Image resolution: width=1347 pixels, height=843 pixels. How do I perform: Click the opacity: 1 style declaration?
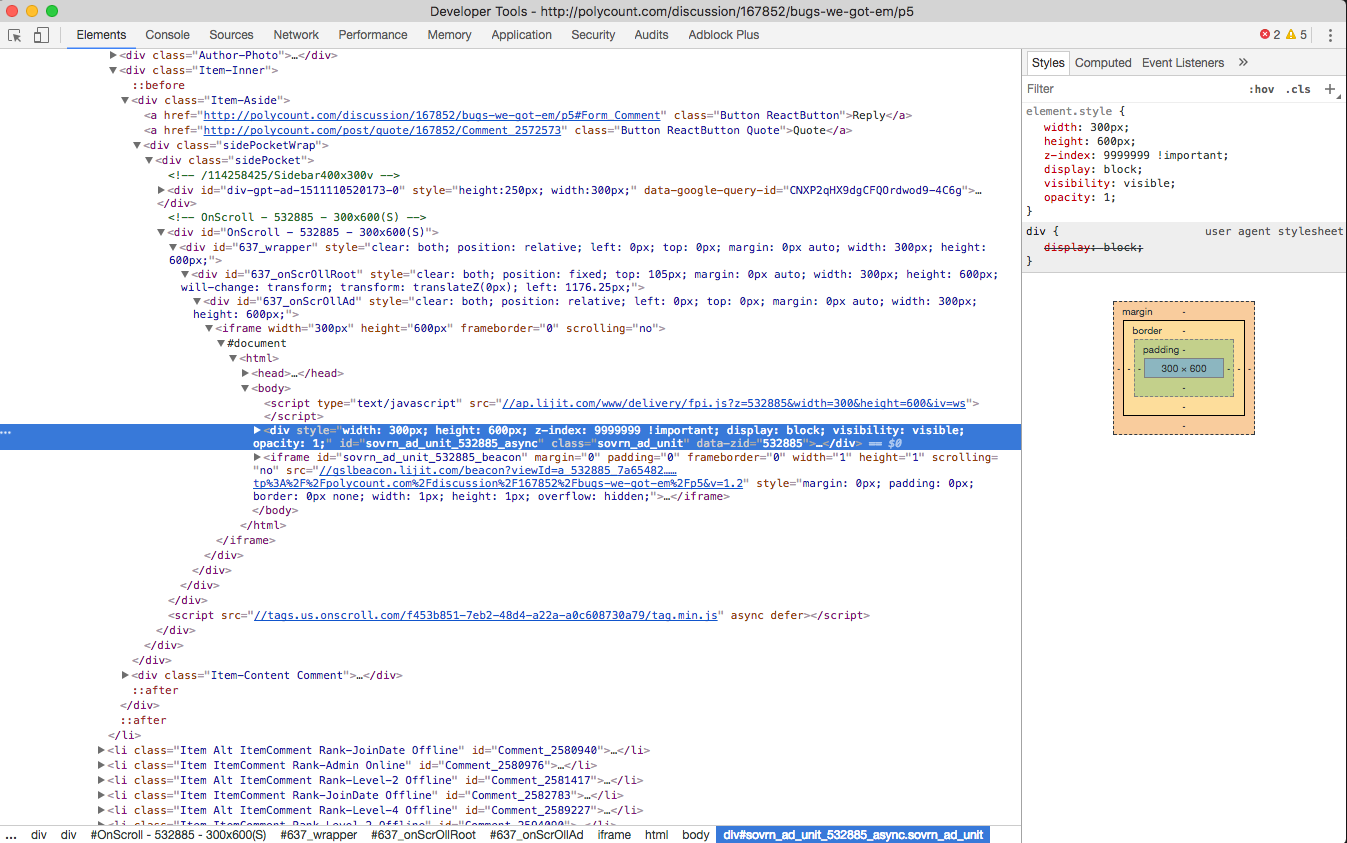point(1080,197)
